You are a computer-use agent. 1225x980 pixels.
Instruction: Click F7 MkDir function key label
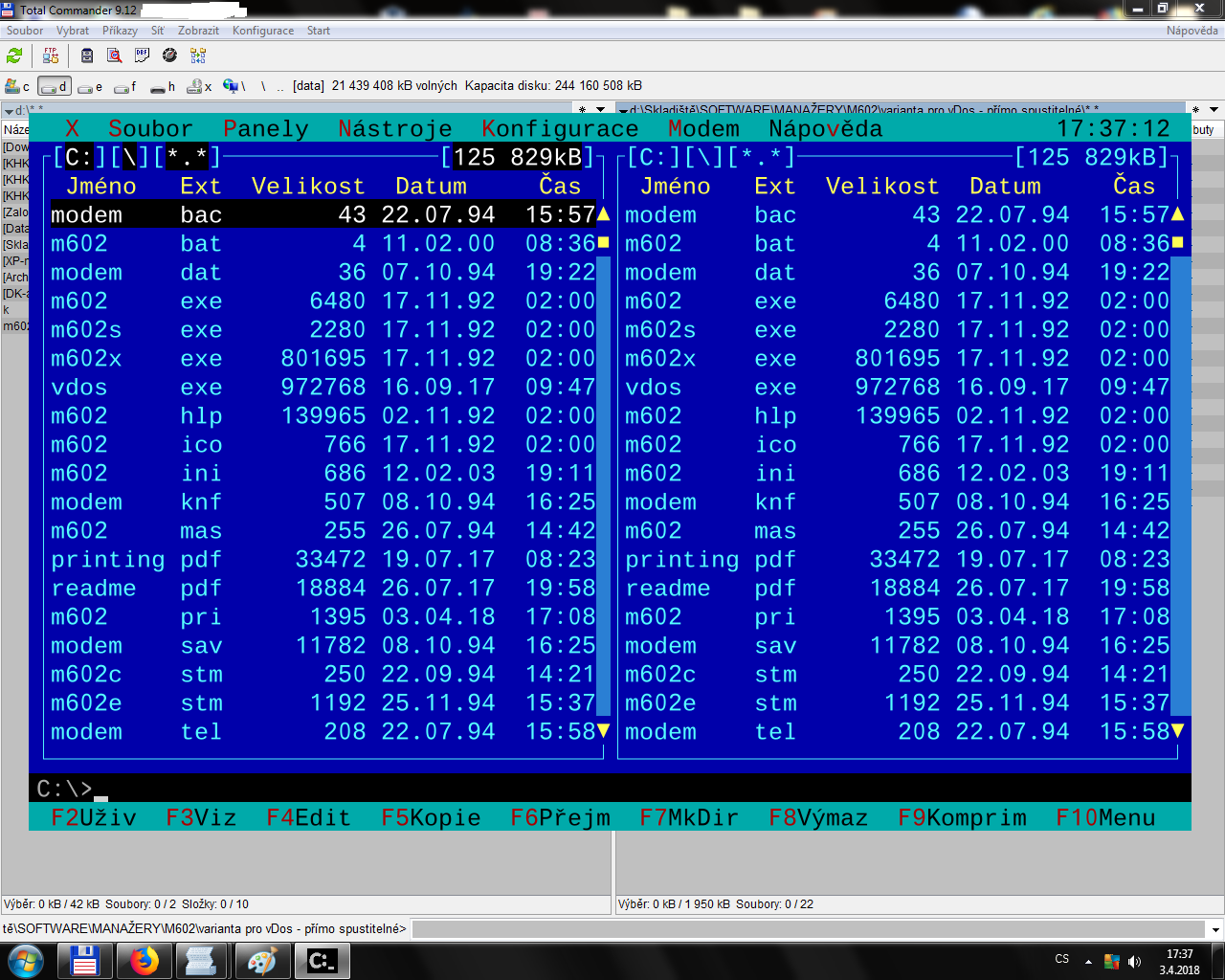(689, 817)
